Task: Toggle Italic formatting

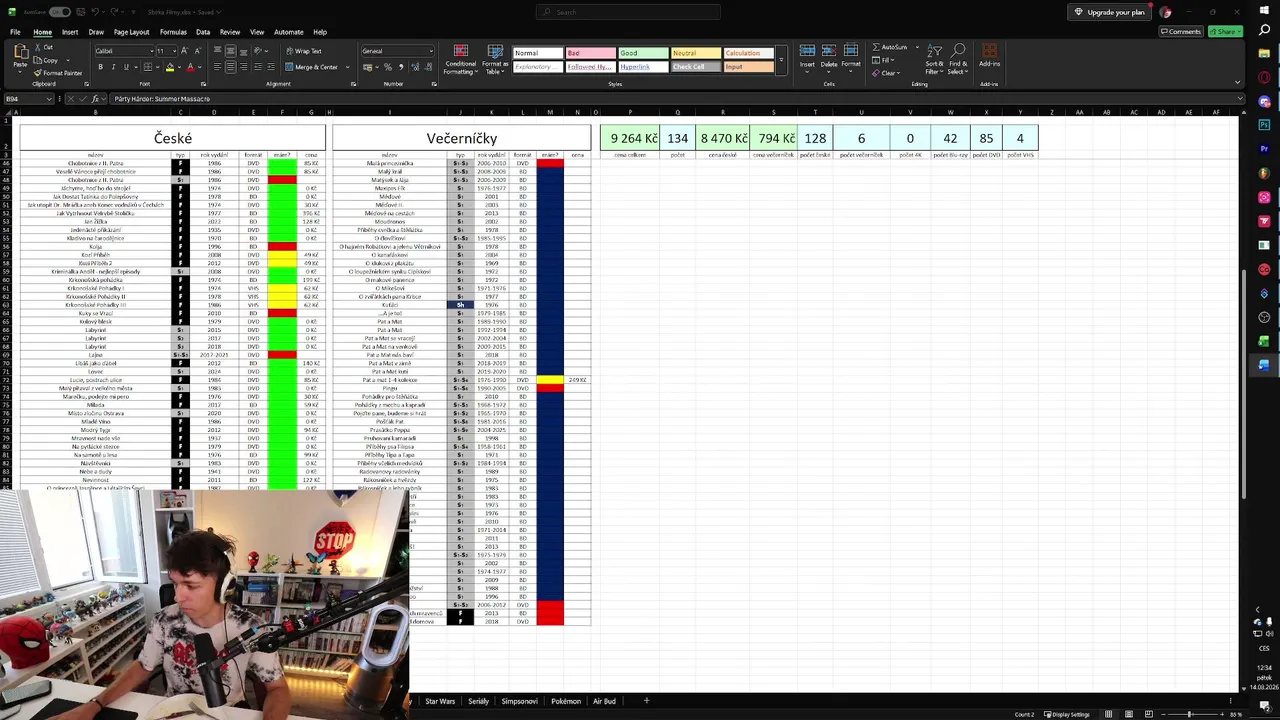Action: (x=113, y=67)
